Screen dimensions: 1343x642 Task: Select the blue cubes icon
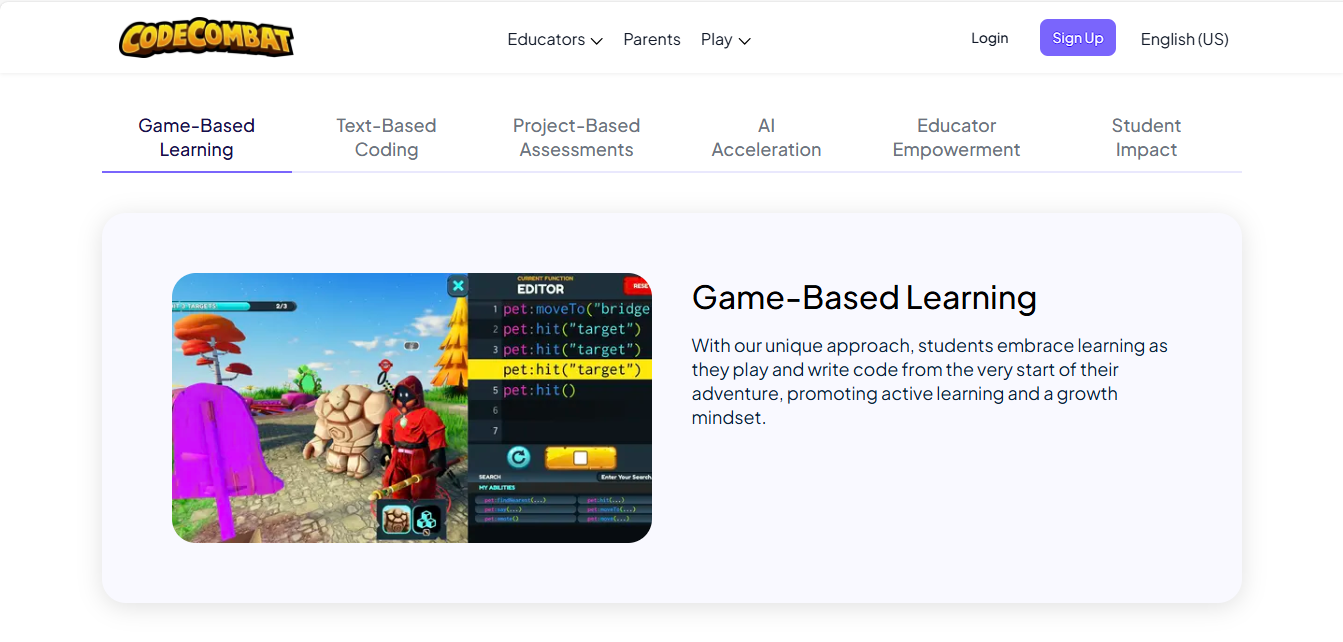[x=427, y=519]
